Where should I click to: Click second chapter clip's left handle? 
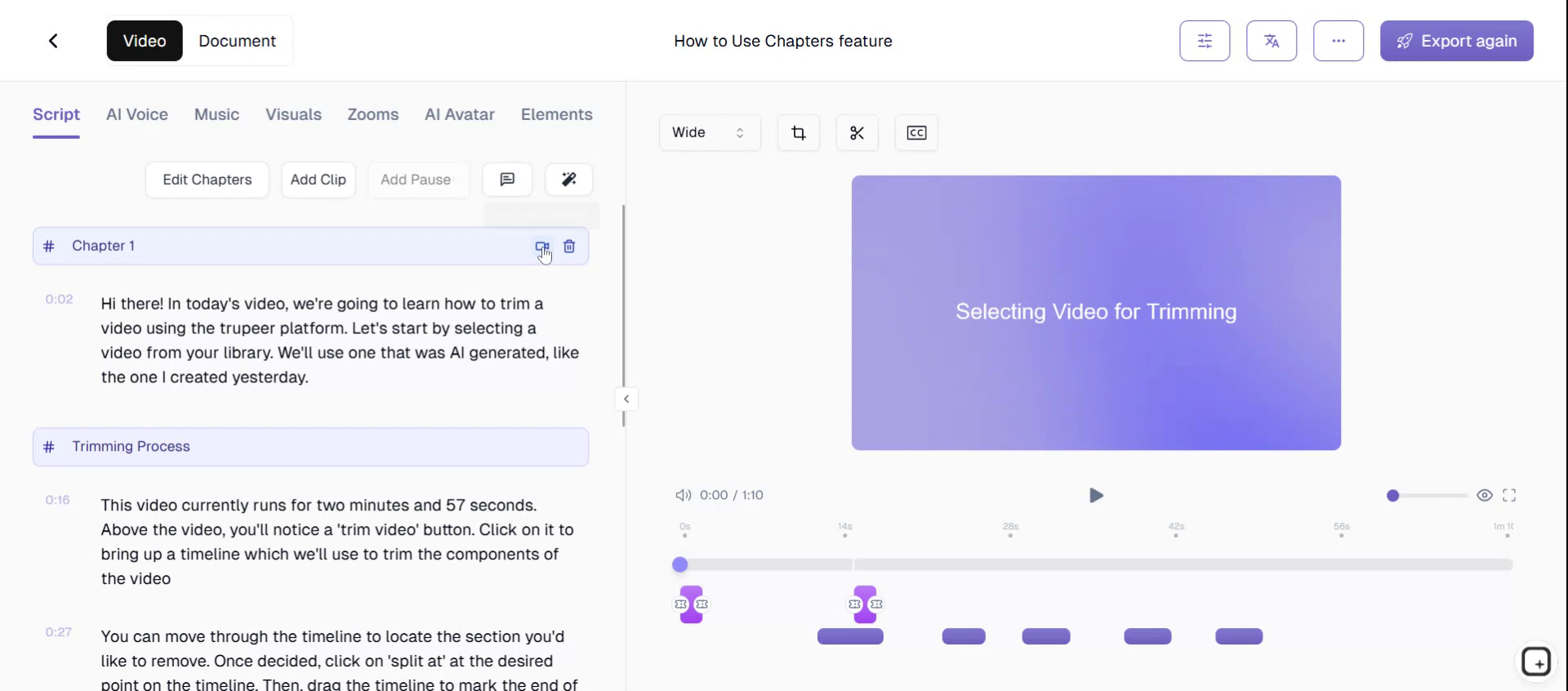click(x=855, y=604)
